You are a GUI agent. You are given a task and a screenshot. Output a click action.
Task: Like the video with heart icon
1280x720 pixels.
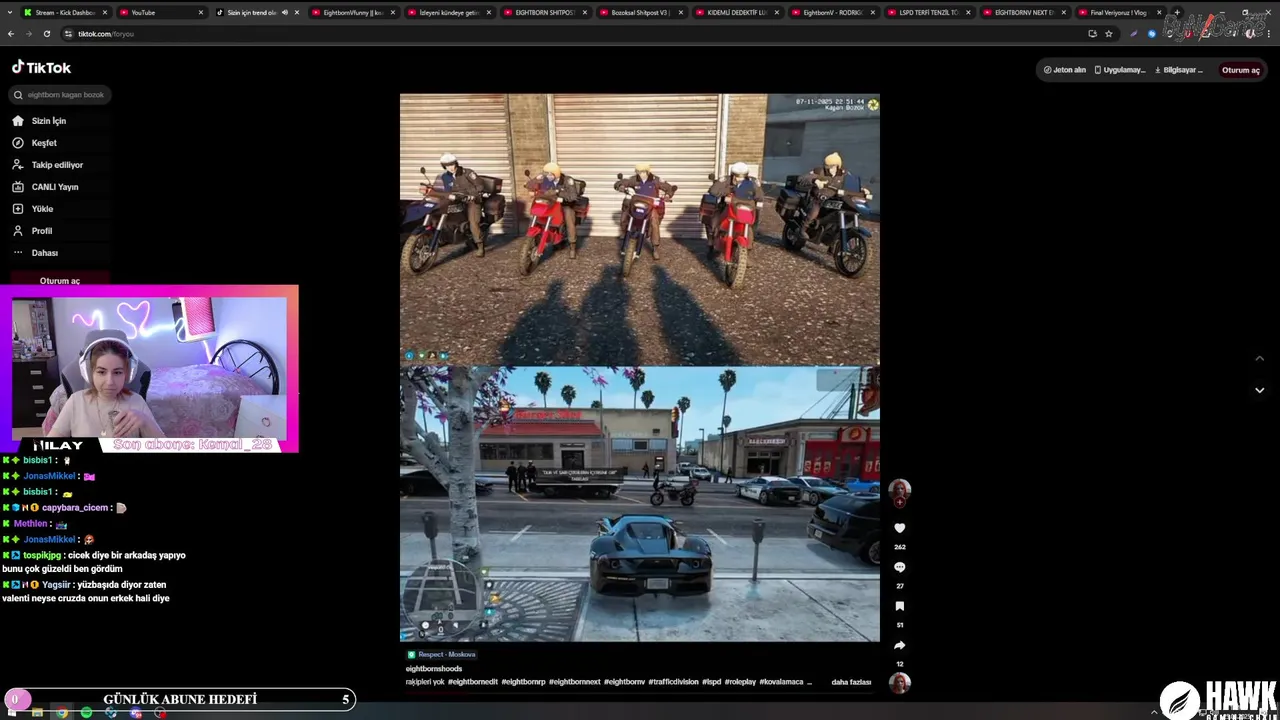[900, 528]
